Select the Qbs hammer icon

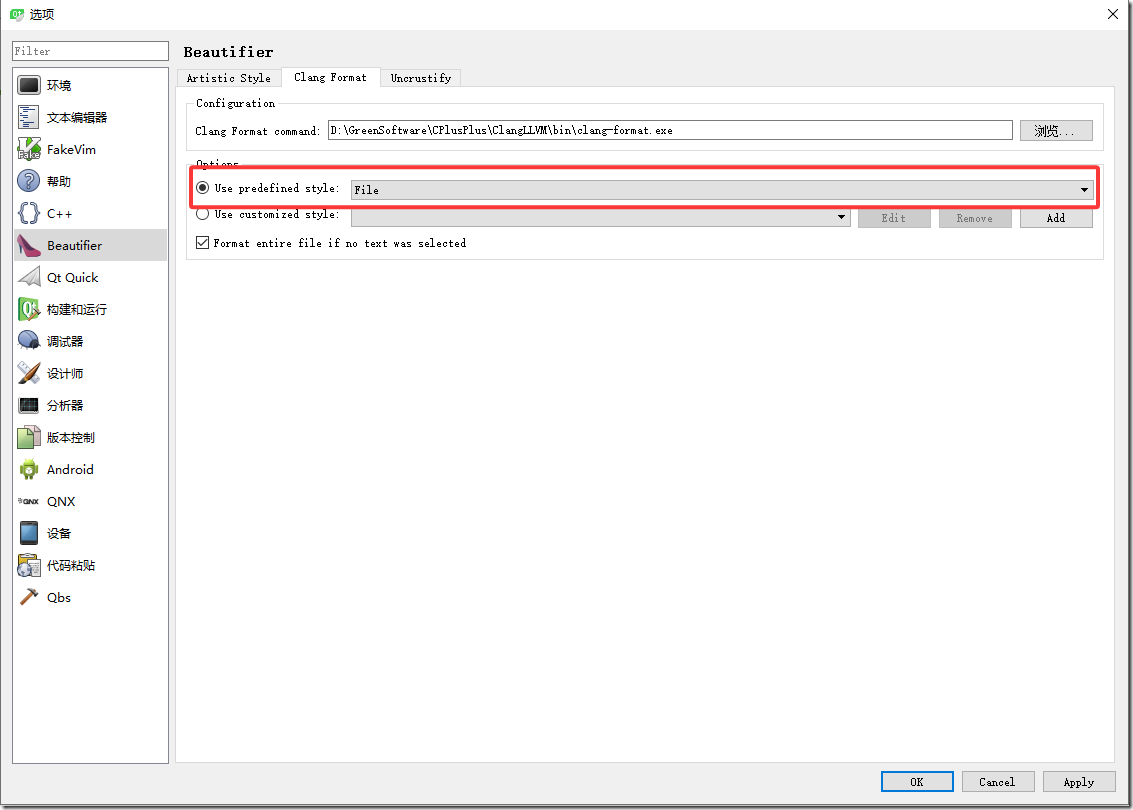29,597
